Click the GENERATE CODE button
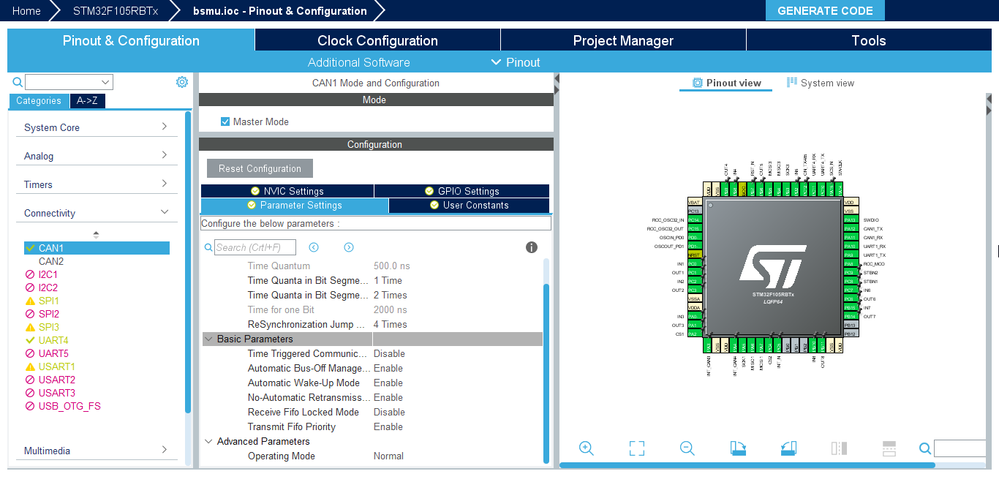Image resolution: width=999 pixels, height=477 pixels. 825,11
